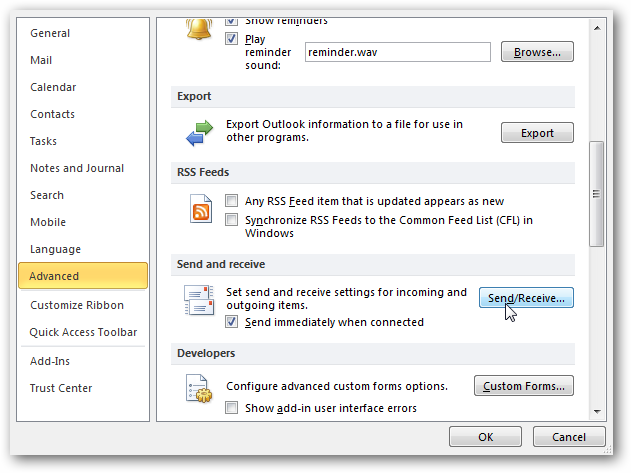Enable Any RSS Feed item appears as new
Viewport: 631px width, 473px height.
pyautogui.click(x=232, y=201)
